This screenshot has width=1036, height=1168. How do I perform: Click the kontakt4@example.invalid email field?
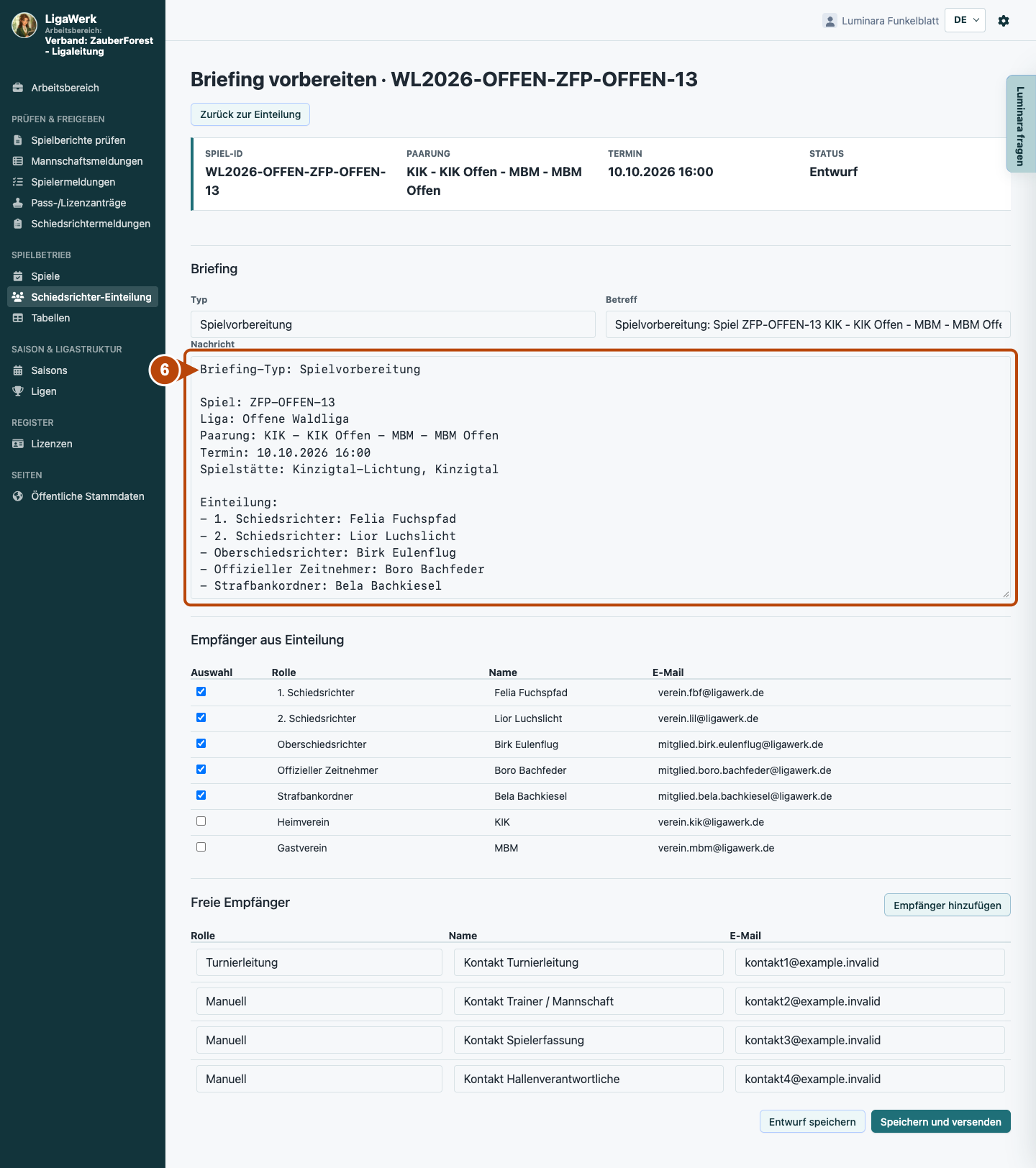pyautogui.click(x=870, y=1079)
